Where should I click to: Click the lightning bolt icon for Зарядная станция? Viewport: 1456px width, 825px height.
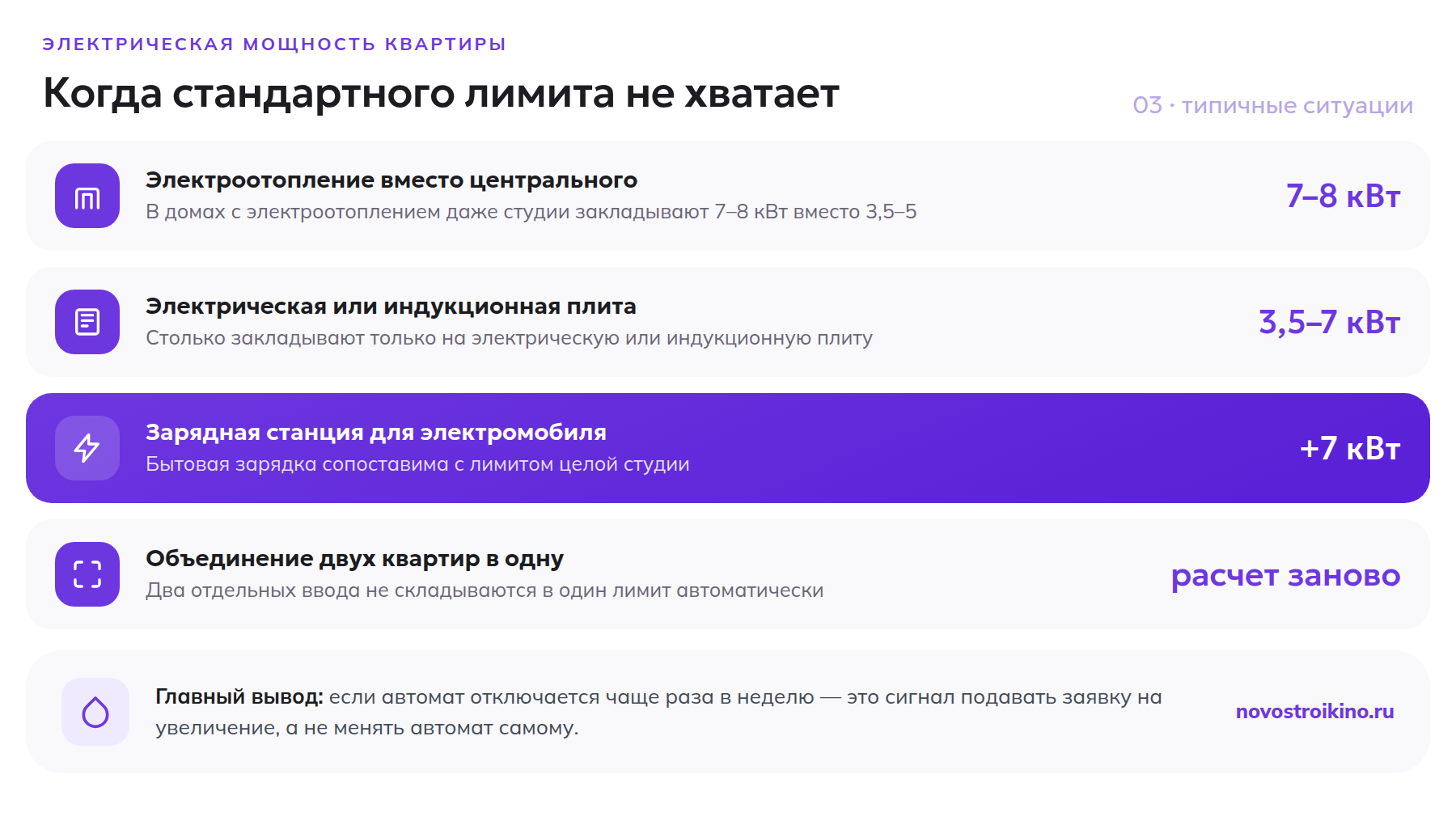(87, 448)
